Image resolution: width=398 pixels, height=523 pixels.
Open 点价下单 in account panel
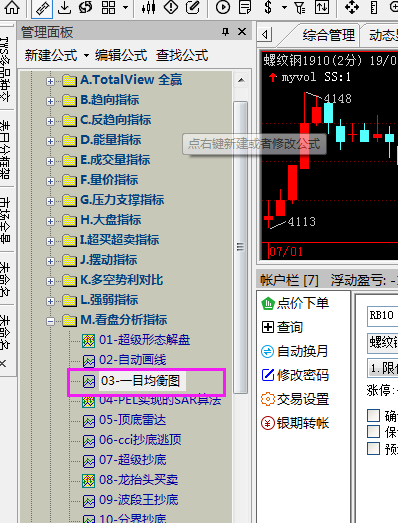(x=295, y=303)
